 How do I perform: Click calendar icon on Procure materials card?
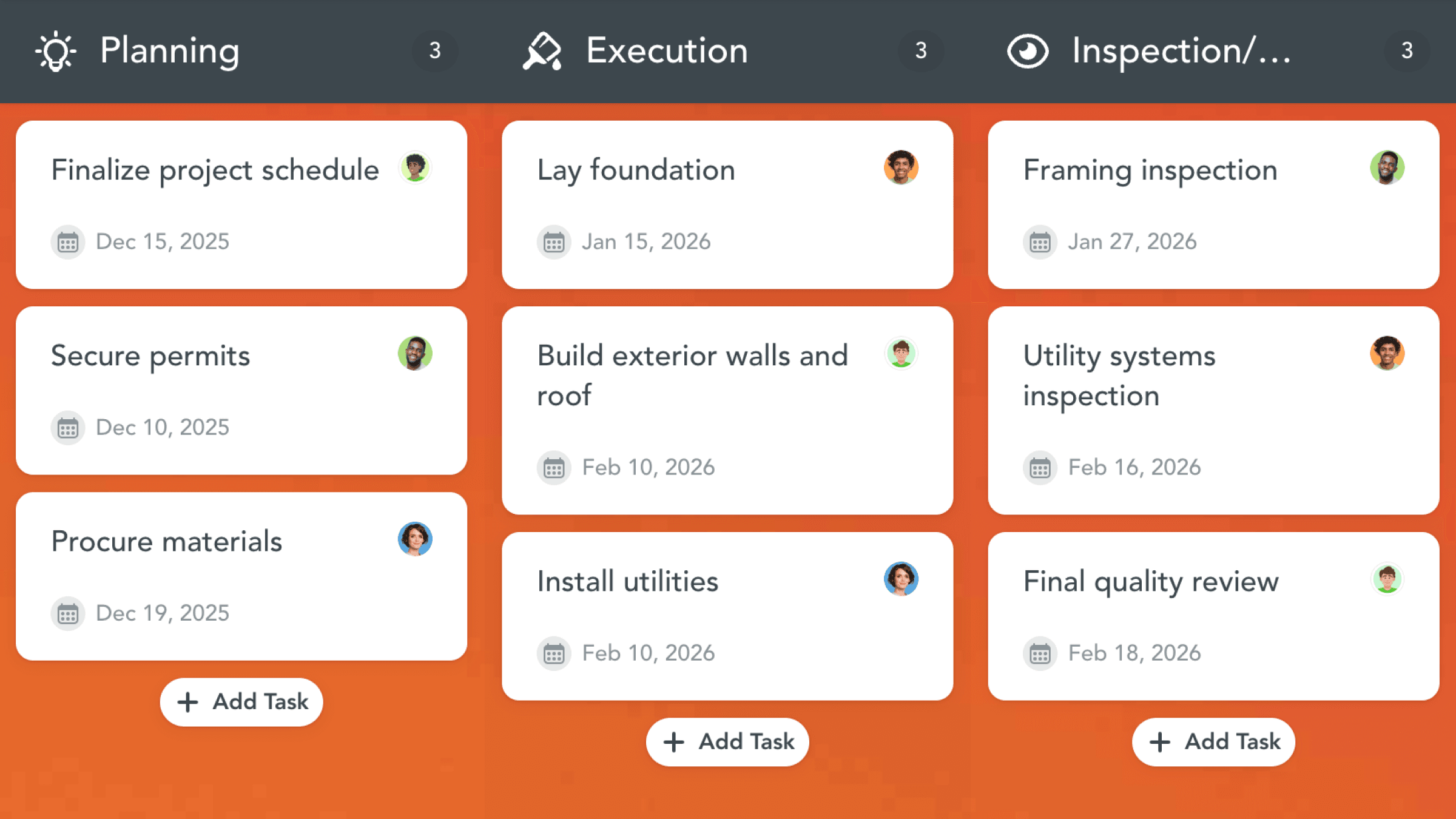(67, 614)
